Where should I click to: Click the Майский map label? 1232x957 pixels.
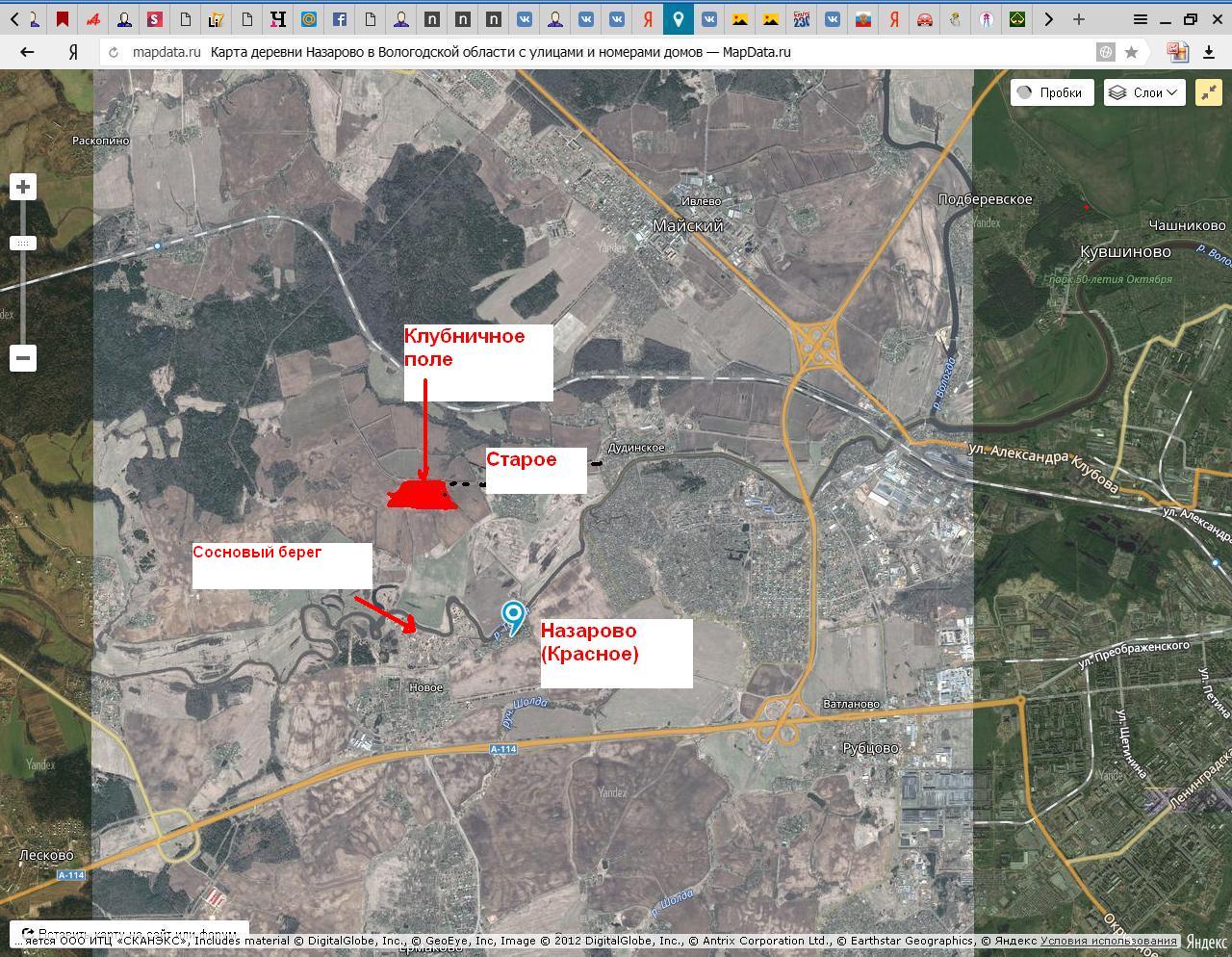(x=688, y=225)
